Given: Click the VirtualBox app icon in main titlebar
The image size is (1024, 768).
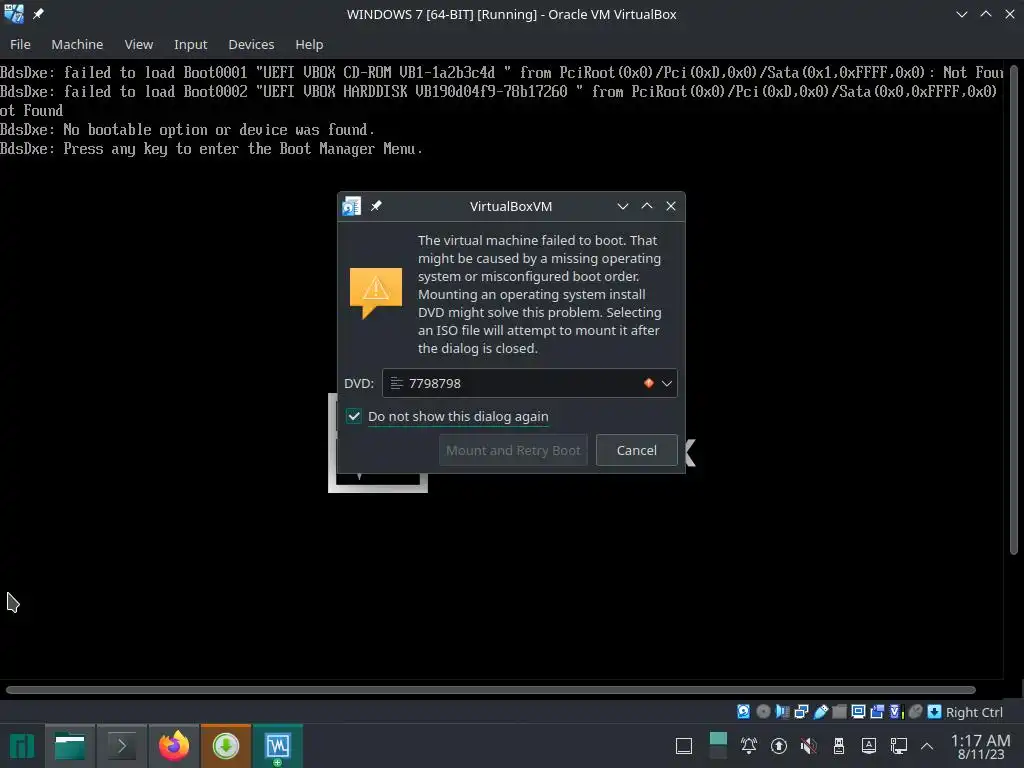Looking at the screenshot, I should (x=14, y=14).
